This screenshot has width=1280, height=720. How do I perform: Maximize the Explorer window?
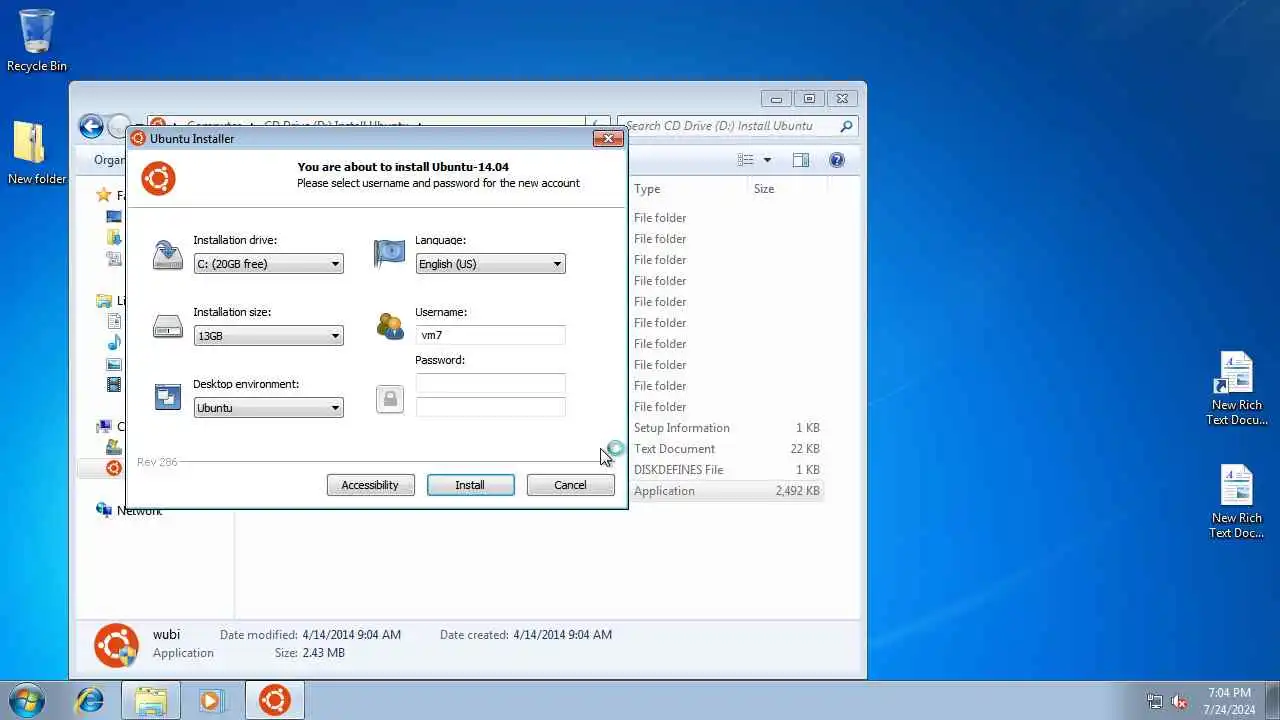[809, 99]
